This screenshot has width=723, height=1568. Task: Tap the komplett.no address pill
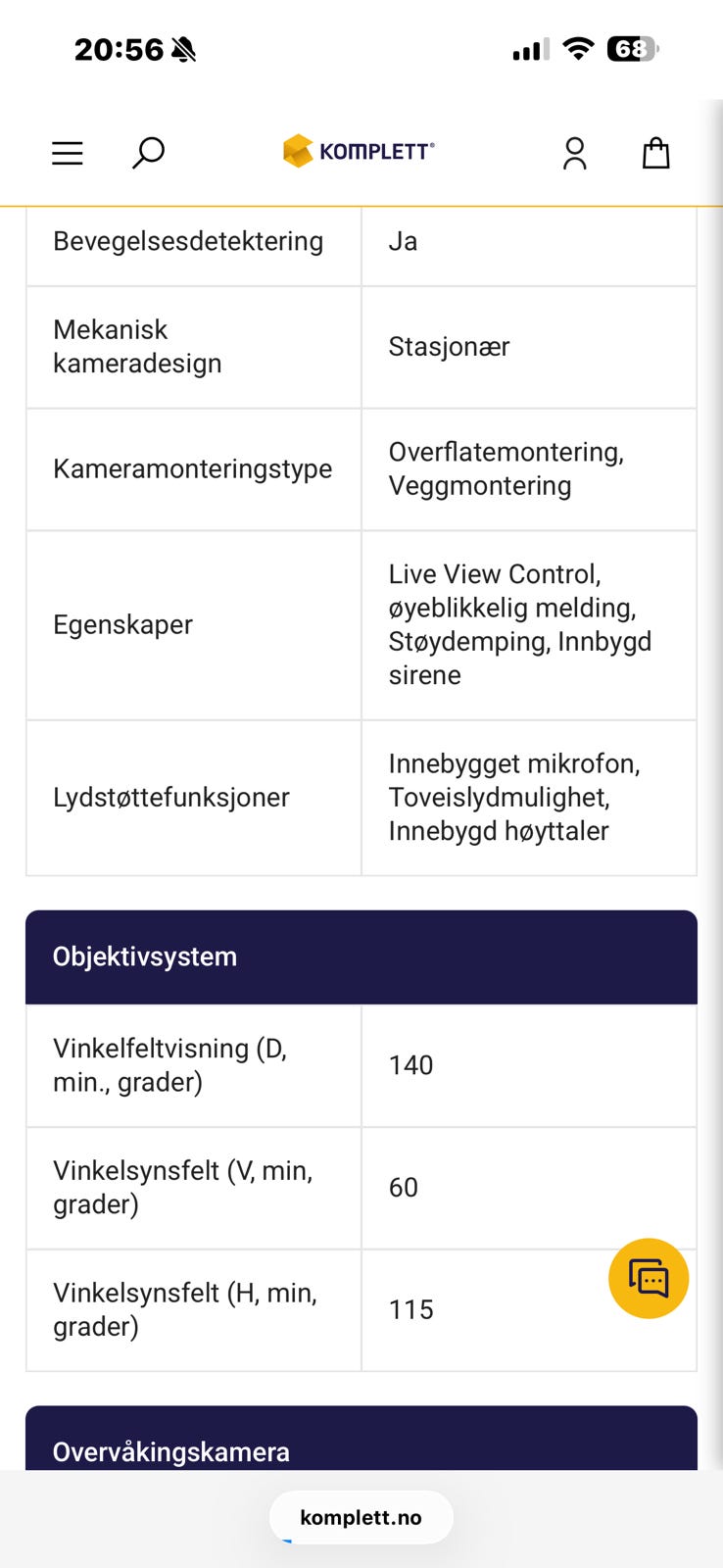click(361, 1517)
